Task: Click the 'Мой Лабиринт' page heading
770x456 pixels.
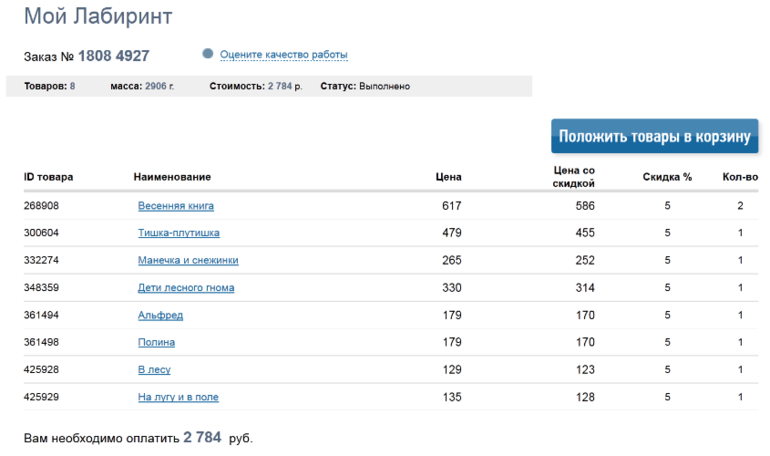Action: pyautogui.click(x=98, y=17)
